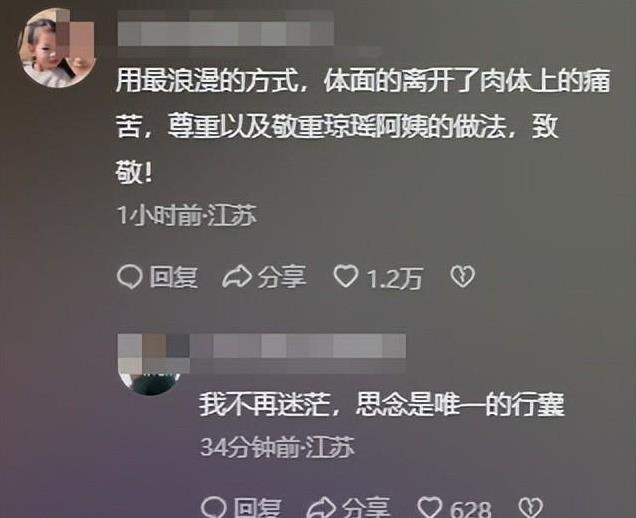Open the blurred username of first commenter
This screenshot has width=636, height=518.
pyautogui.click(x=226, y=28)
